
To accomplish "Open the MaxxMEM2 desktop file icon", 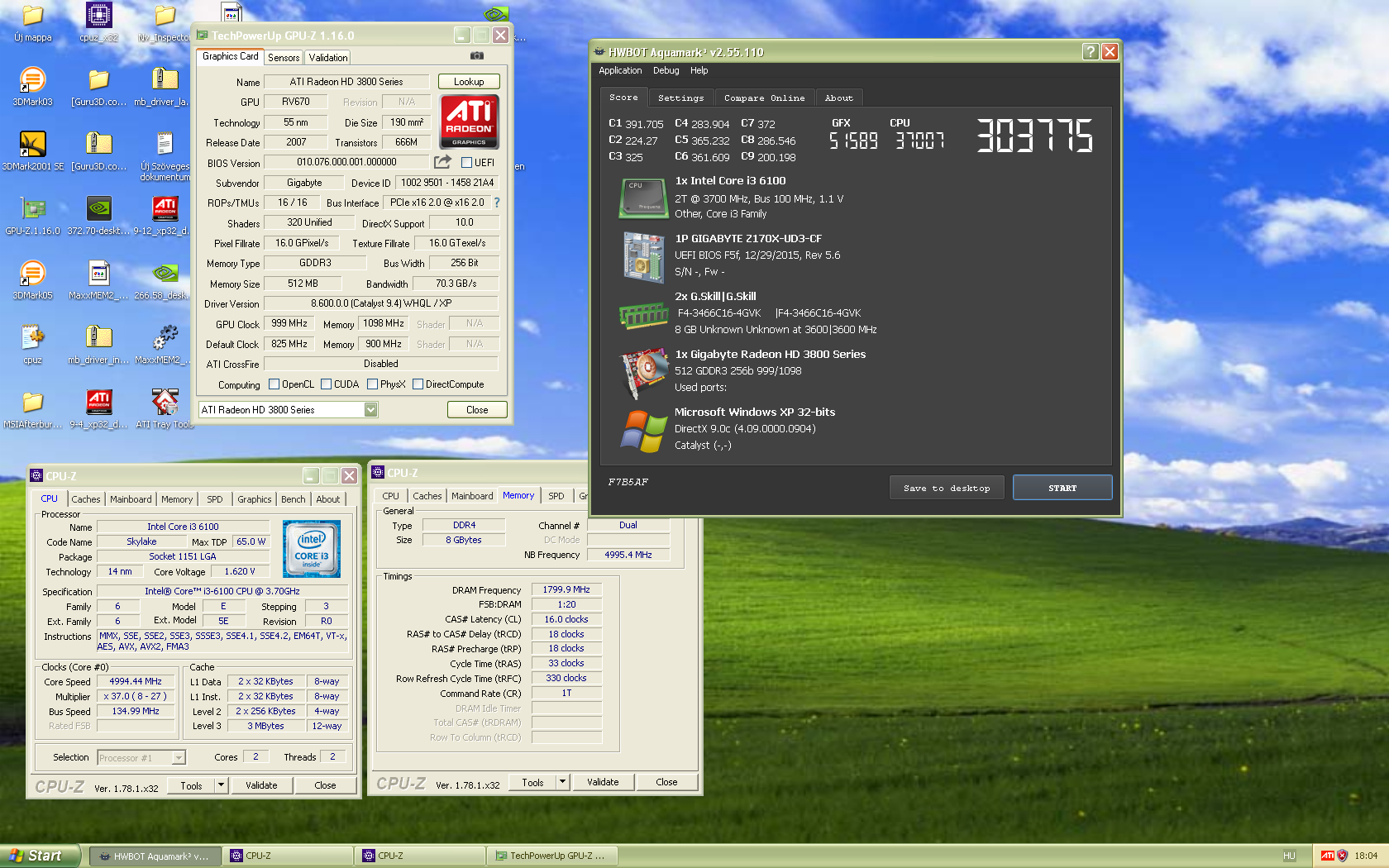I will click(x=98, y=280).
